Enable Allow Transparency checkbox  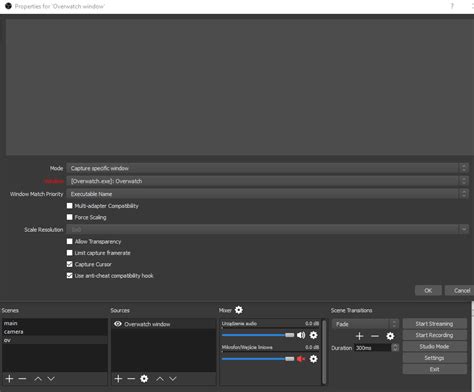click(69, 241)
